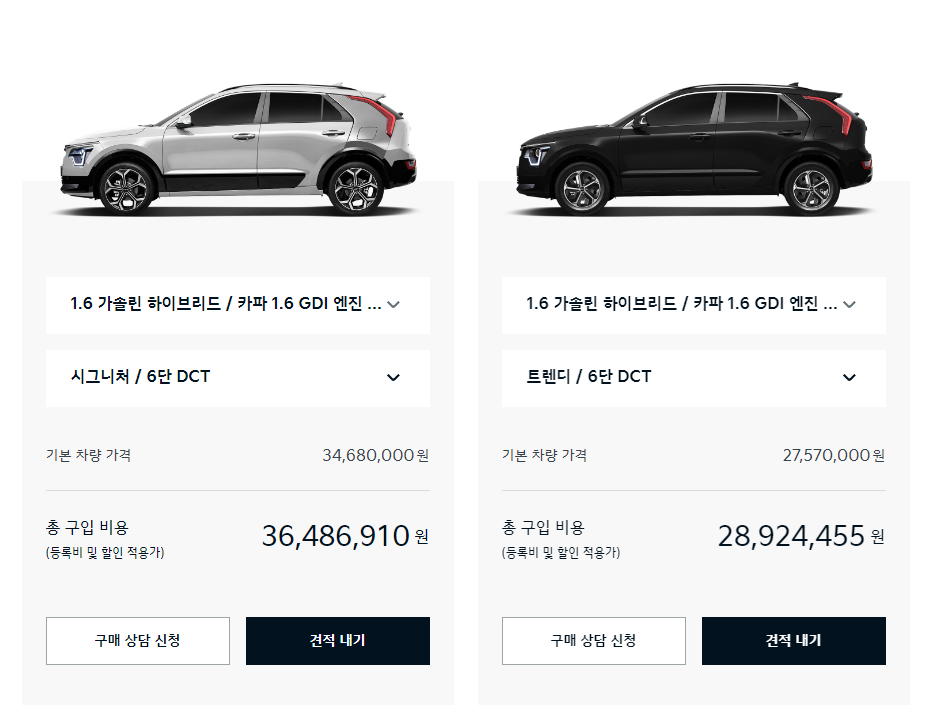927x725 pixels.
Task: Open the engine dropdown for the white Niro
Action: [237, 304]
